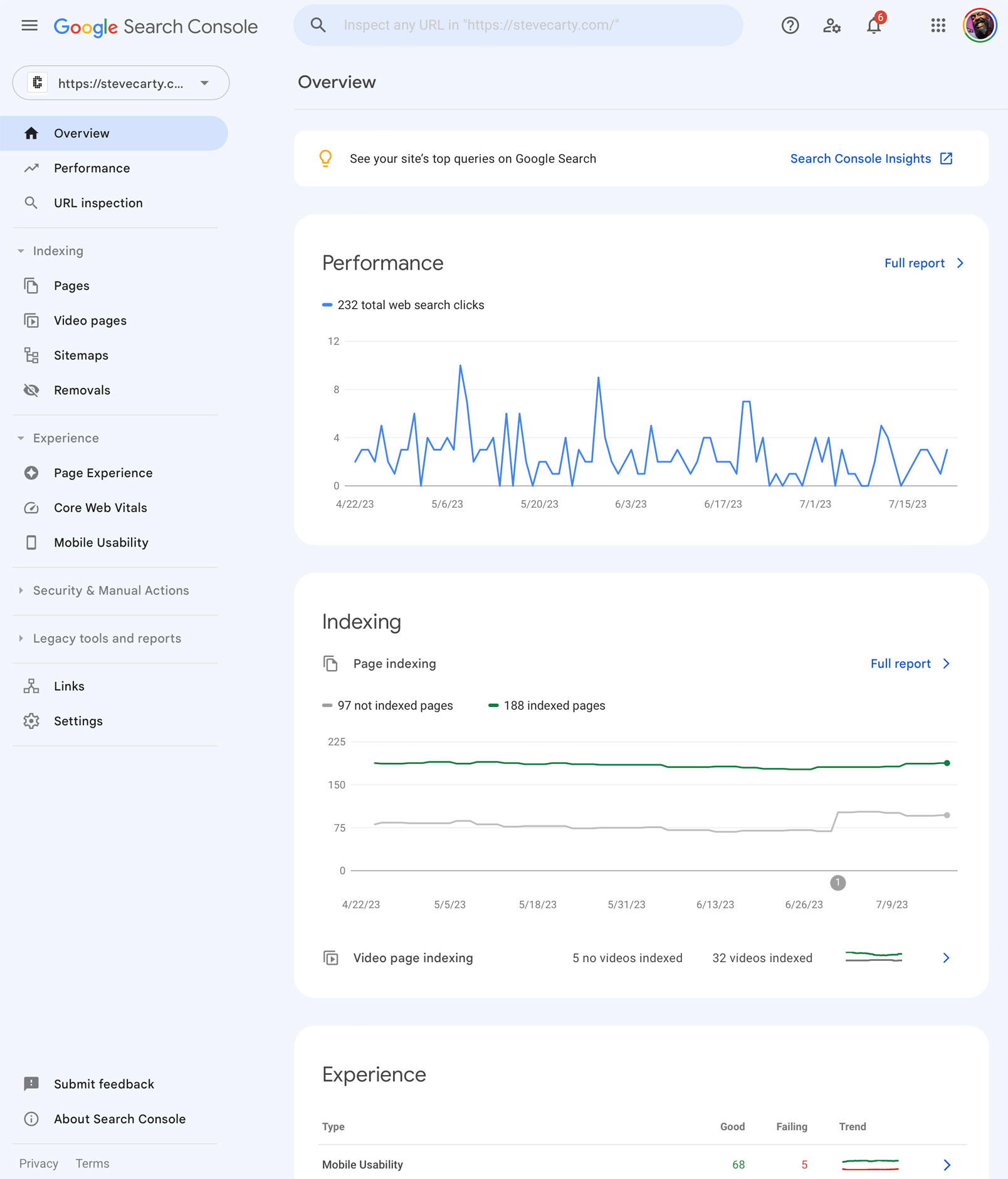Click the gray not indexed pages legend
Image resolution: width=1008 pixels, height=1179 pixels.
387,706
